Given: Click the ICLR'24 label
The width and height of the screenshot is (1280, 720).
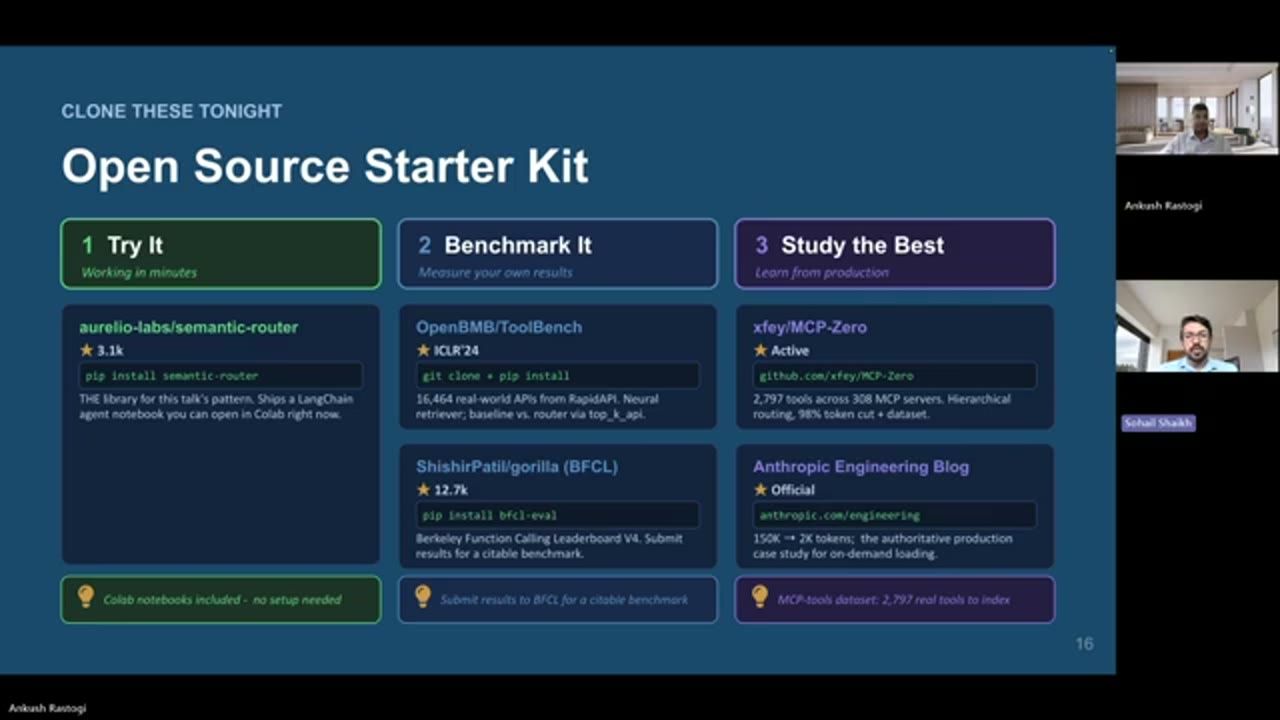Looking at the screenshot, I should pos(459,351).
